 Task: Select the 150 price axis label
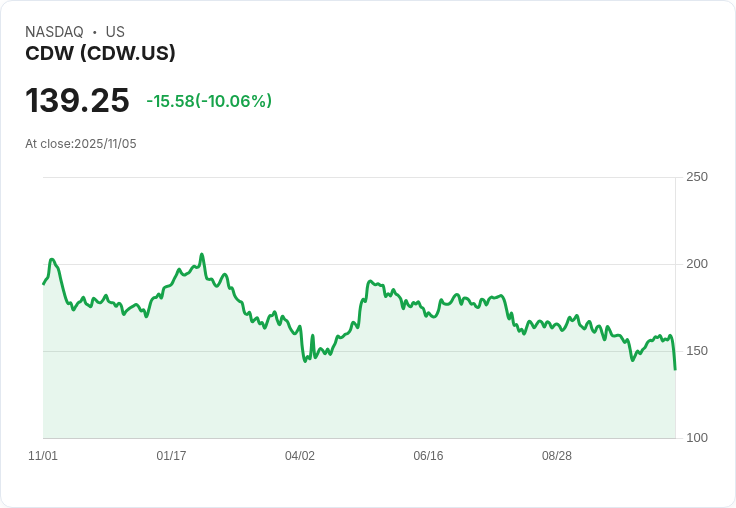click(697, 351)
